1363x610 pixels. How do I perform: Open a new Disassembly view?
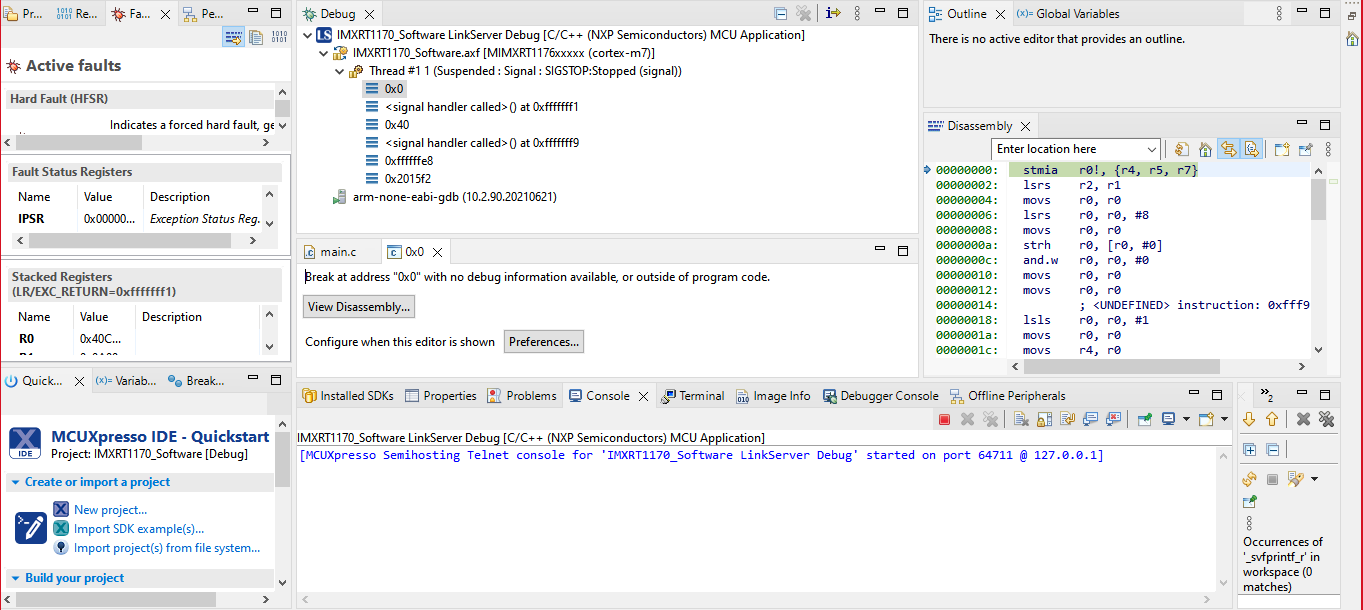[1281, 149]
